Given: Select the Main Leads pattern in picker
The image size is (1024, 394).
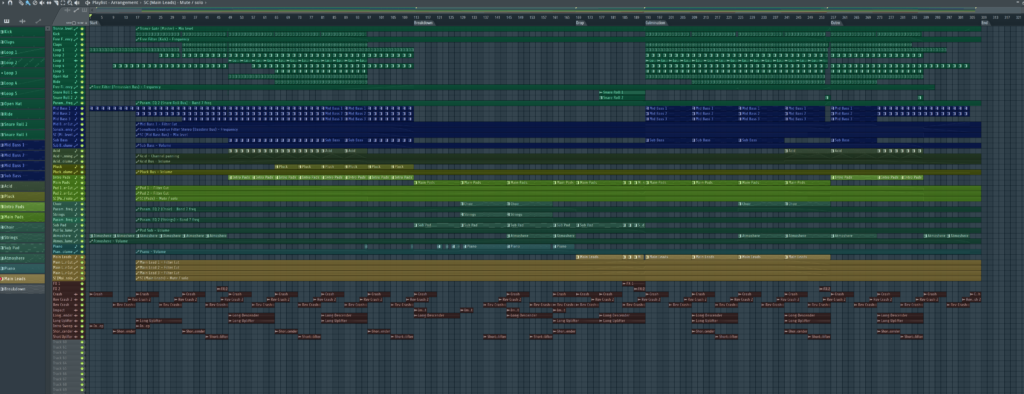Looking at the screenshot, I should click(x=23, y=278).
